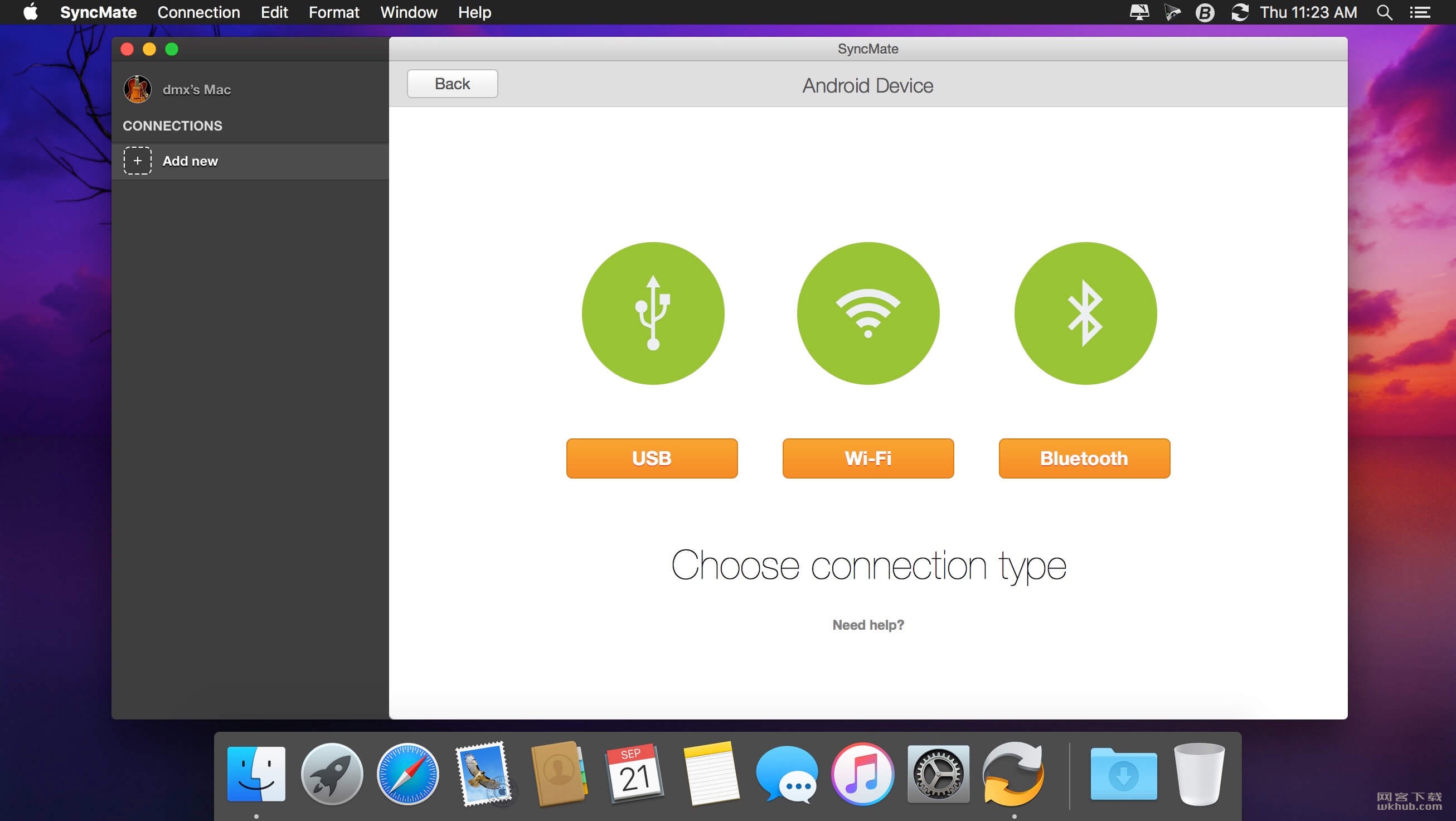Open the Need help? link
The width and height of the screenshot is (1456, 821).
point(868,625)
